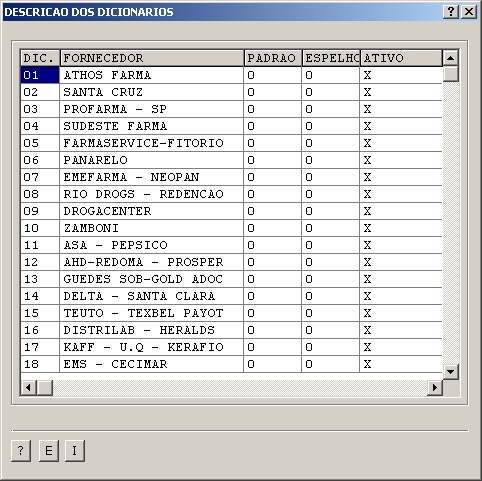Screen dimensions: 482x481
Task: Select the DELTA - SANTA CLARA cell
Action: pos(152,296)
